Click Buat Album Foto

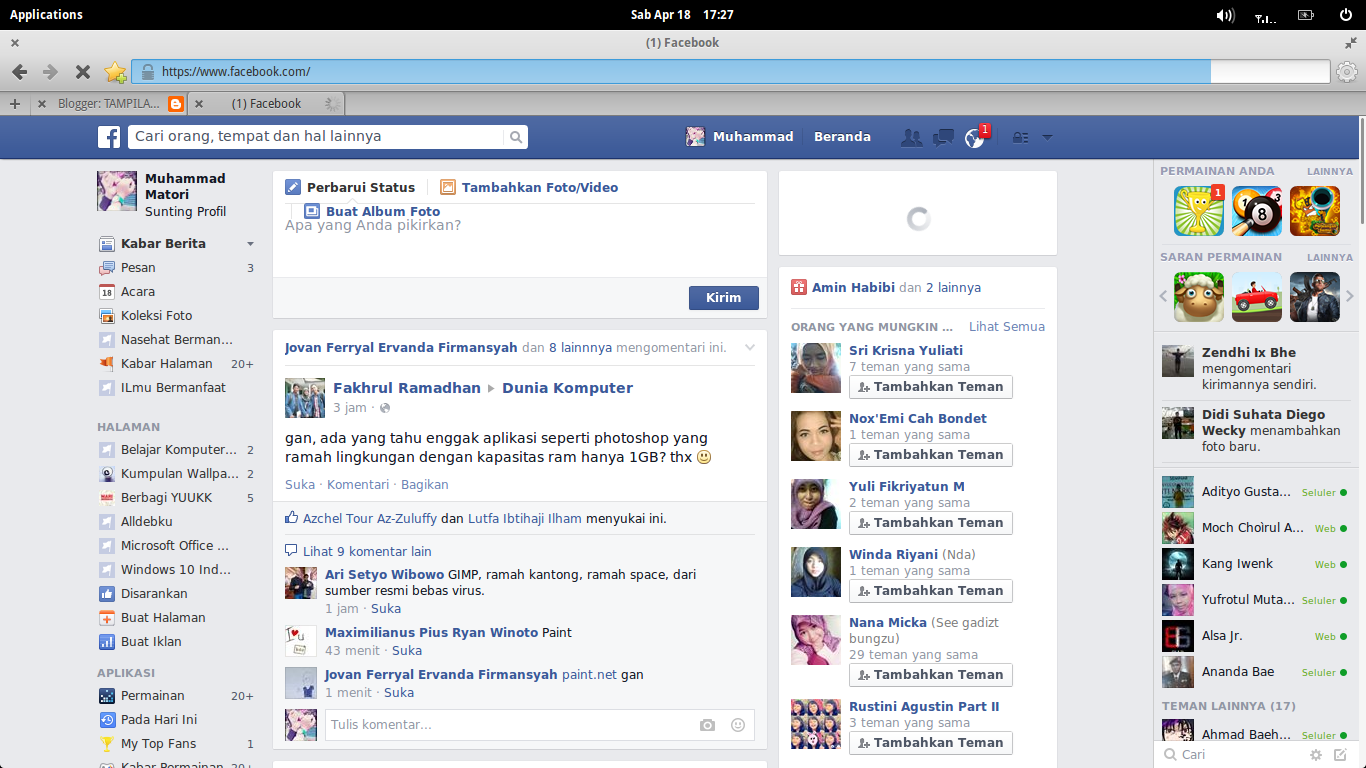tap(372, 211)
